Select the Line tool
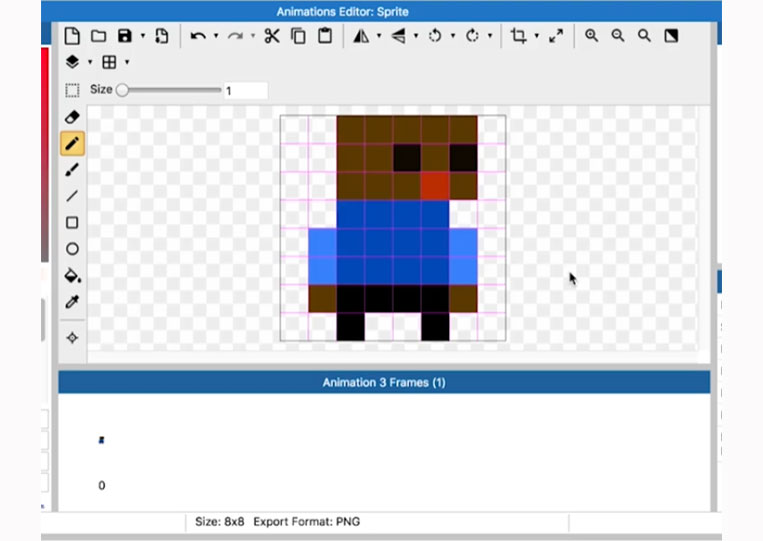Image resolution: width=763 pixels, height=541 pixels. coord(72,196)
